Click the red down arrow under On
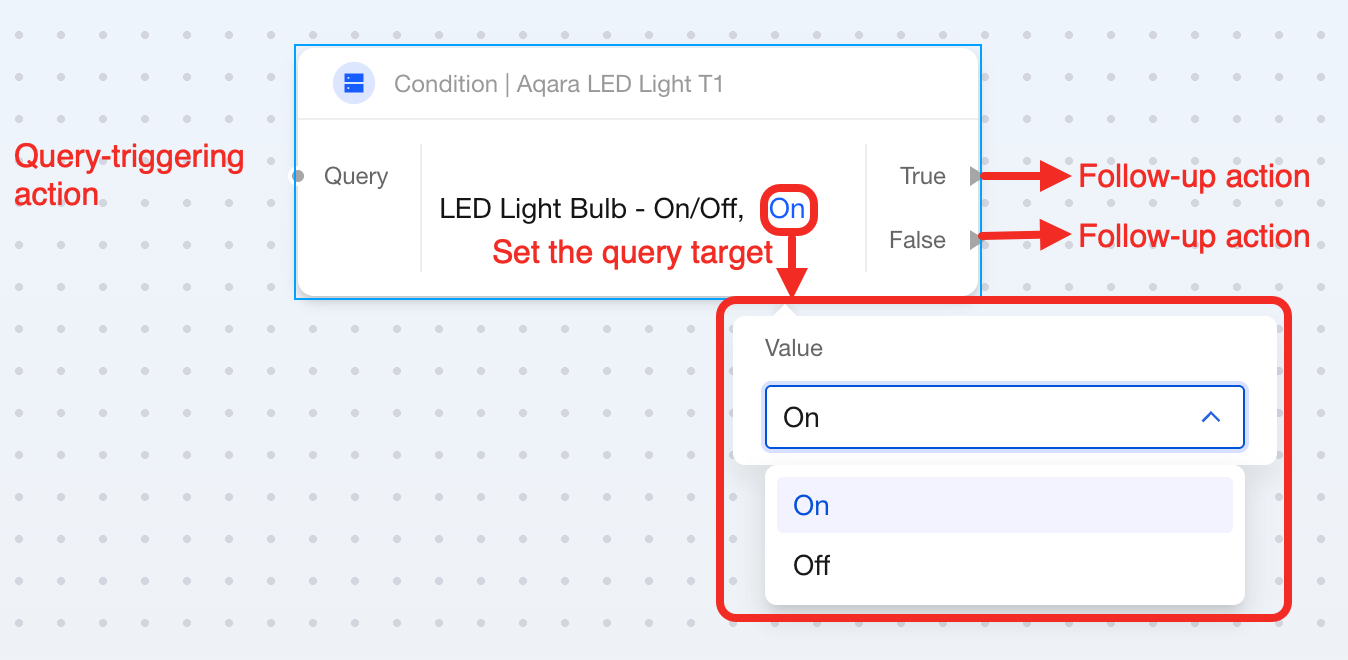1348x660 pixels. (x=792, y=270)
